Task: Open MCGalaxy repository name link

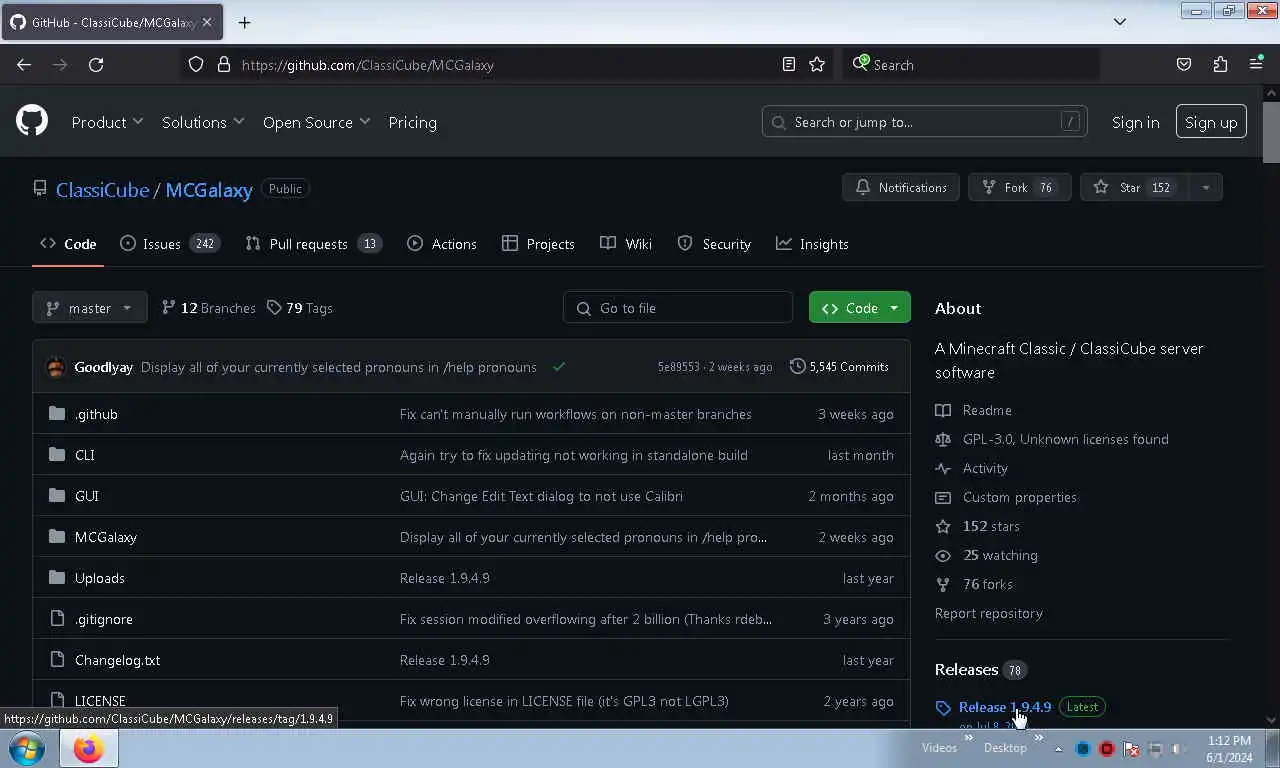Action: click(x=208, y=190)
